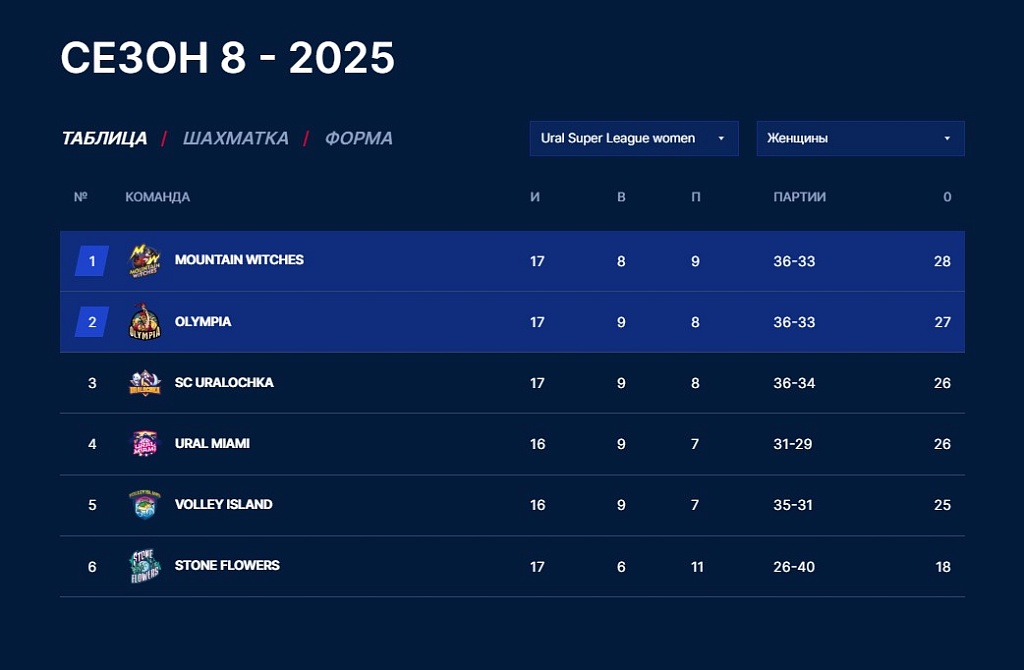
Task: Select the SC URALOCHKA team name
Action: [224, 383]
